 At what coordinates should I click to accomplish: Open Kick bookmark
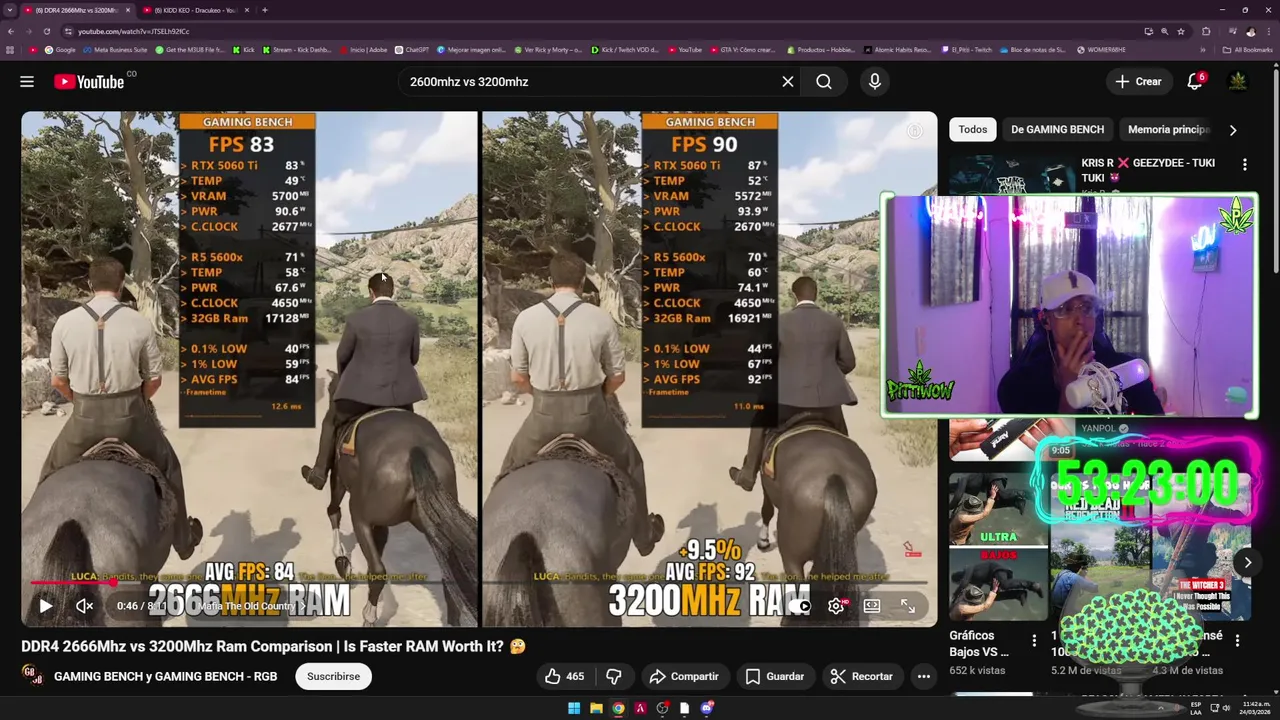click(x=244, y=49)
